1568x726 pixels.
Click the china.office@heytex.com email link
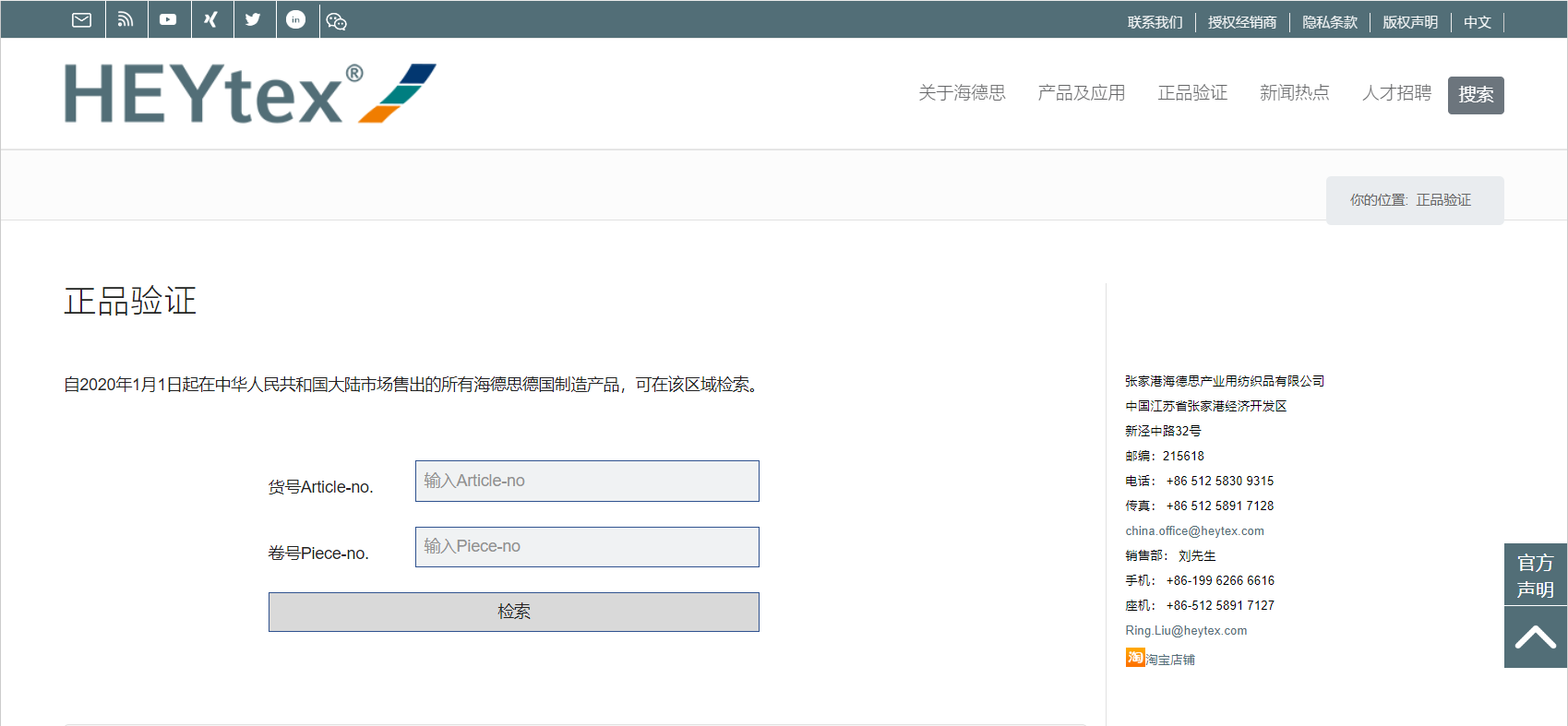tap(1194, 531)
